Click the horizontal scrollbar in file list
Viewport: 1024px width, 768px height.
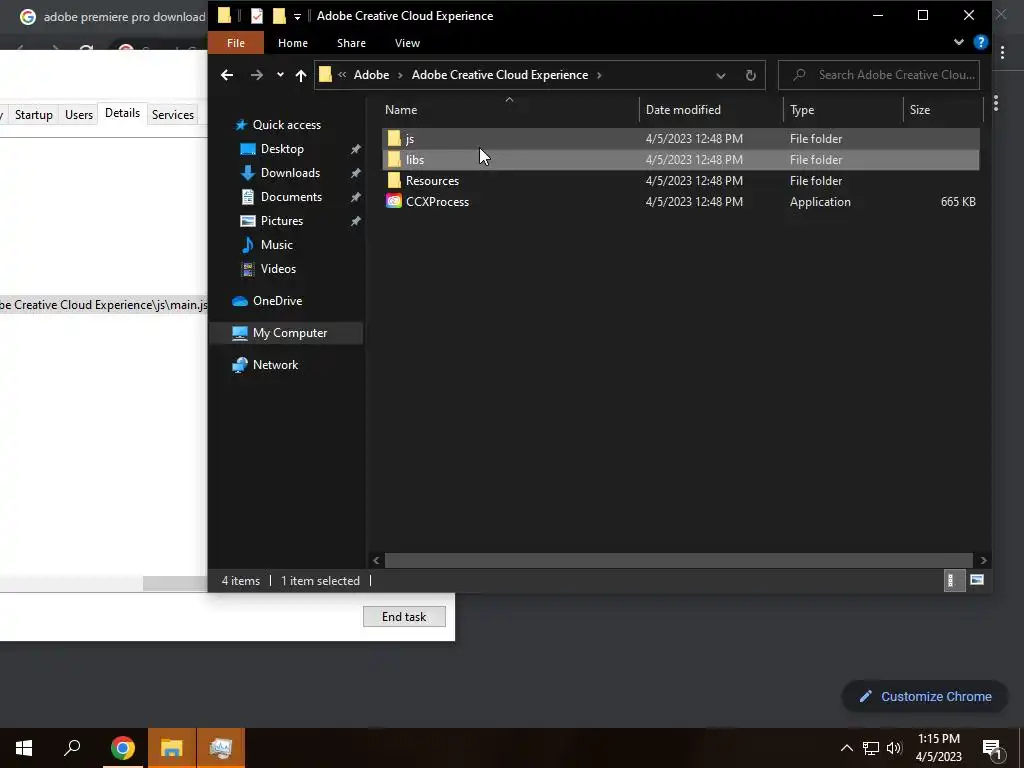(x=679, y=560)
